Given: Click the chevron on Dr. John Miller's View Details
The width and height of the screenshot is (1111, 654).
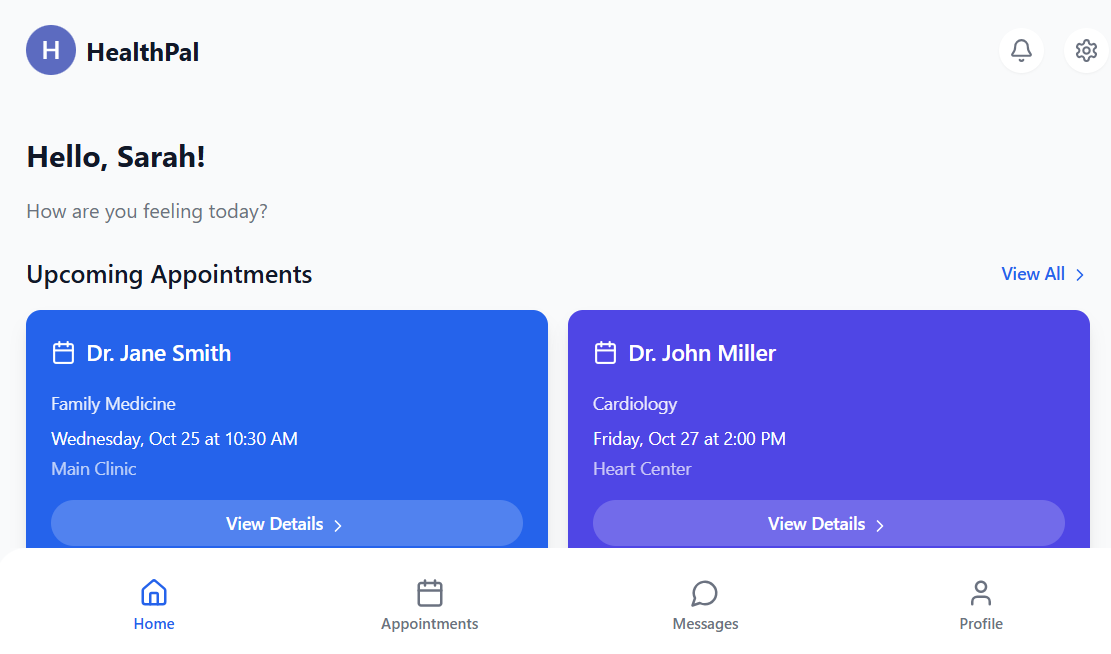Looking at the screenshot, I should 880,524.
